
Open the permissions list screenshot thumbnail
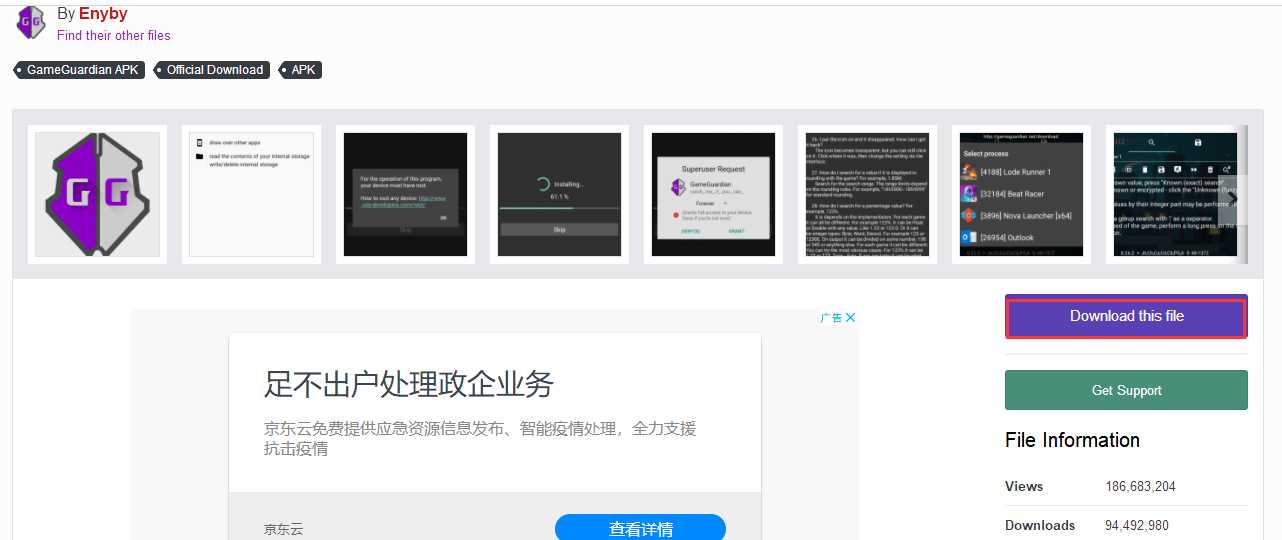[251, 194]
